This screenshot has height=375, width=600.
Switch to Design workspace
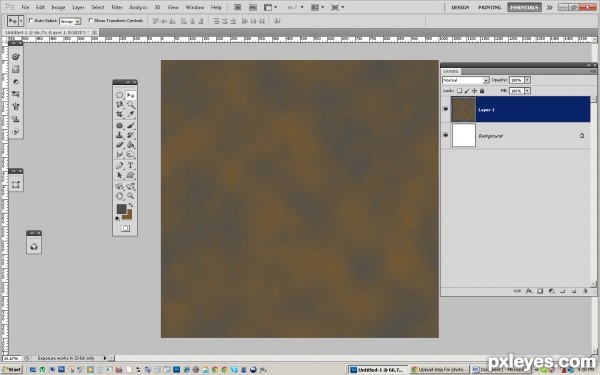coord(460,7)
